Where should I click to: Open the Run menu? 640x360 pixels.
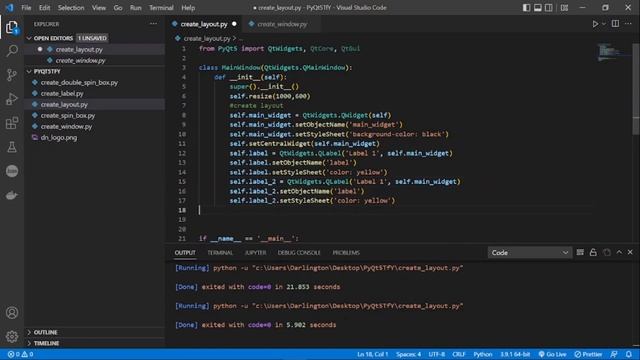pos(136,8)
